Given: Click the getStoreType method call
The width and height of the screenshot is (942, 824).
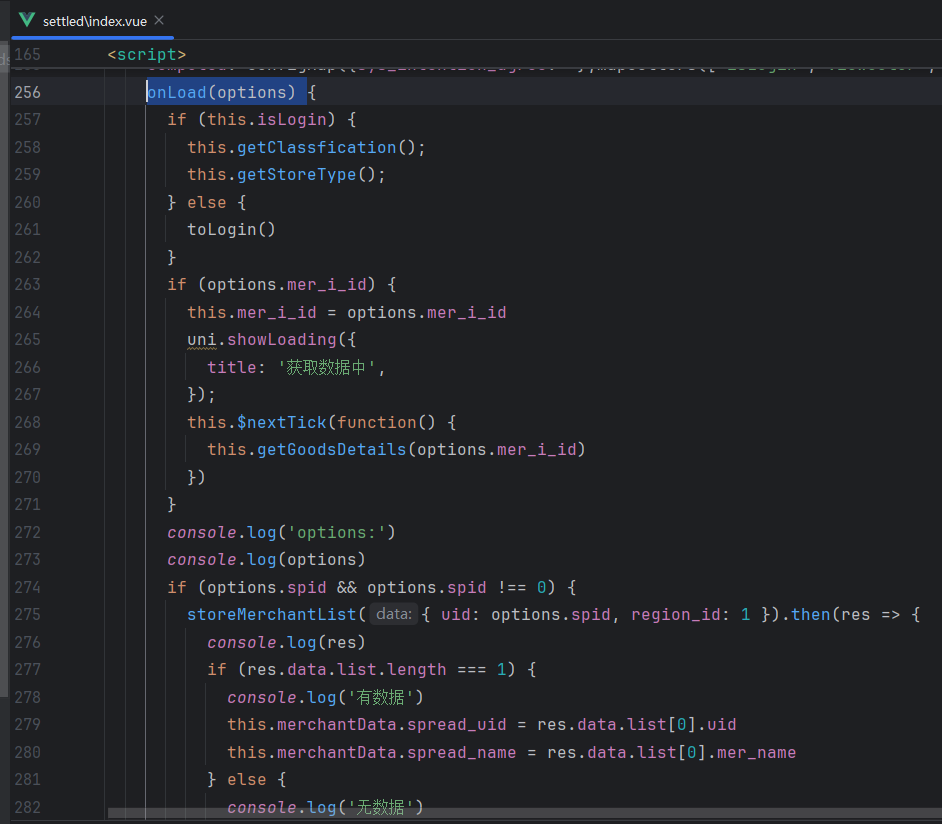Looking at the screenshot, I should (297, 175).
